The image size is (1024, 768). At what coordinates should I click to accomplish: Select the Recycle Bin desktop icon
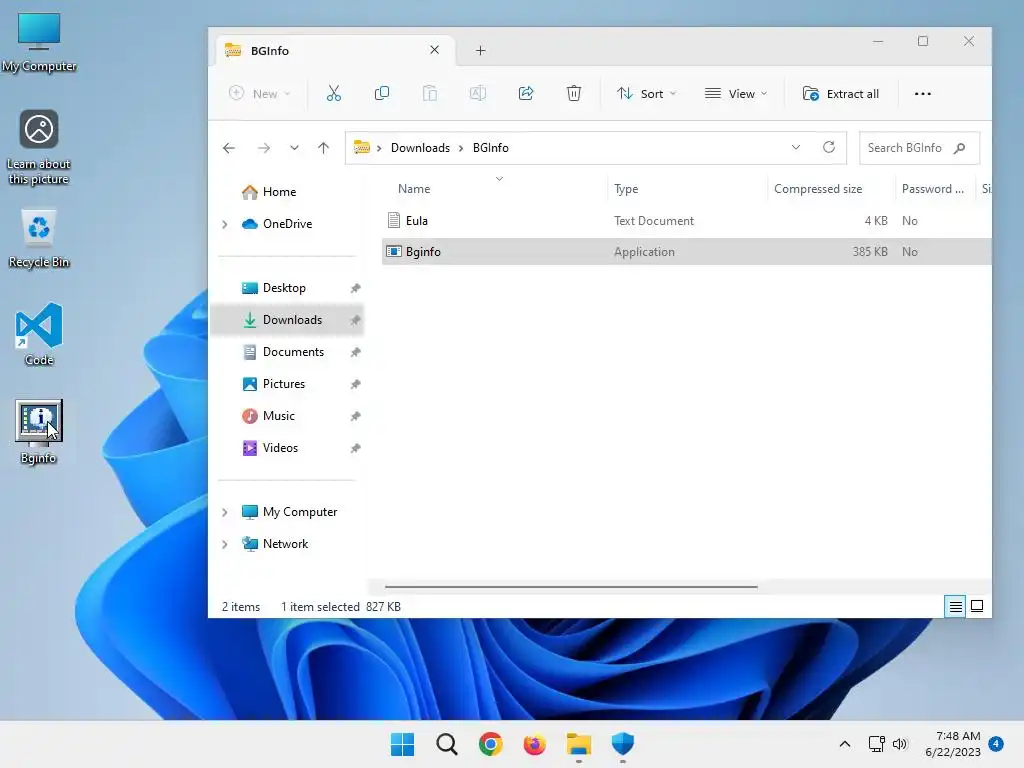coord(39,238)
